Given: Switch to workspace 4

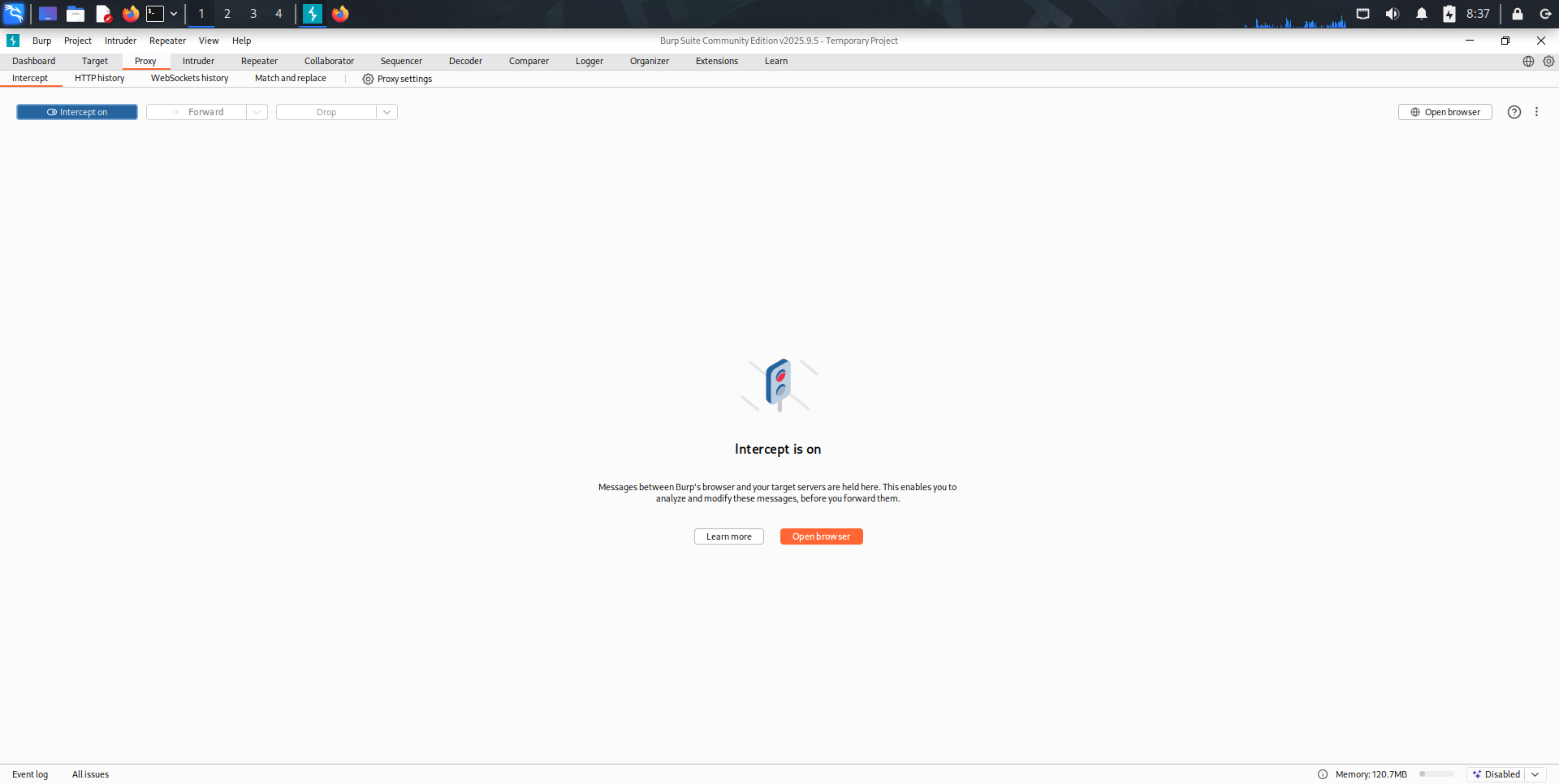Looking at the screenshot, I should 279,14.
